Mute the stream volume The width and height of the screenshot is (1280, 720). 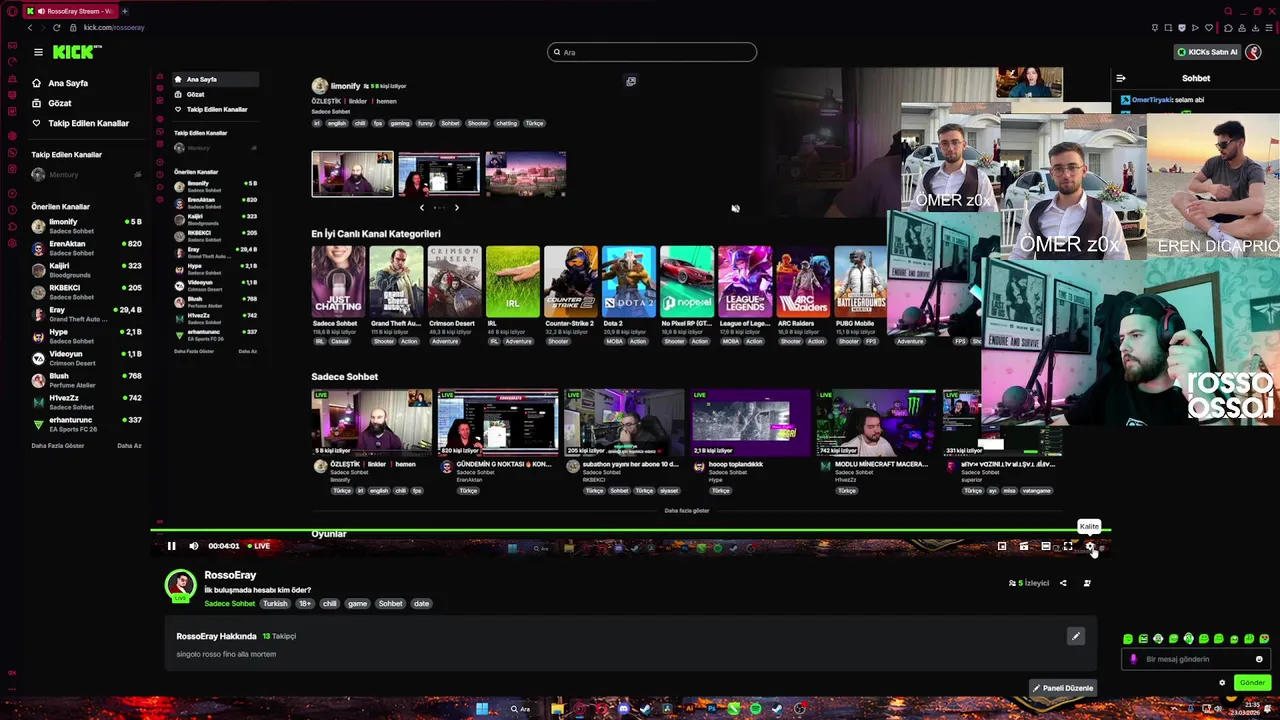tap(193, 546)
